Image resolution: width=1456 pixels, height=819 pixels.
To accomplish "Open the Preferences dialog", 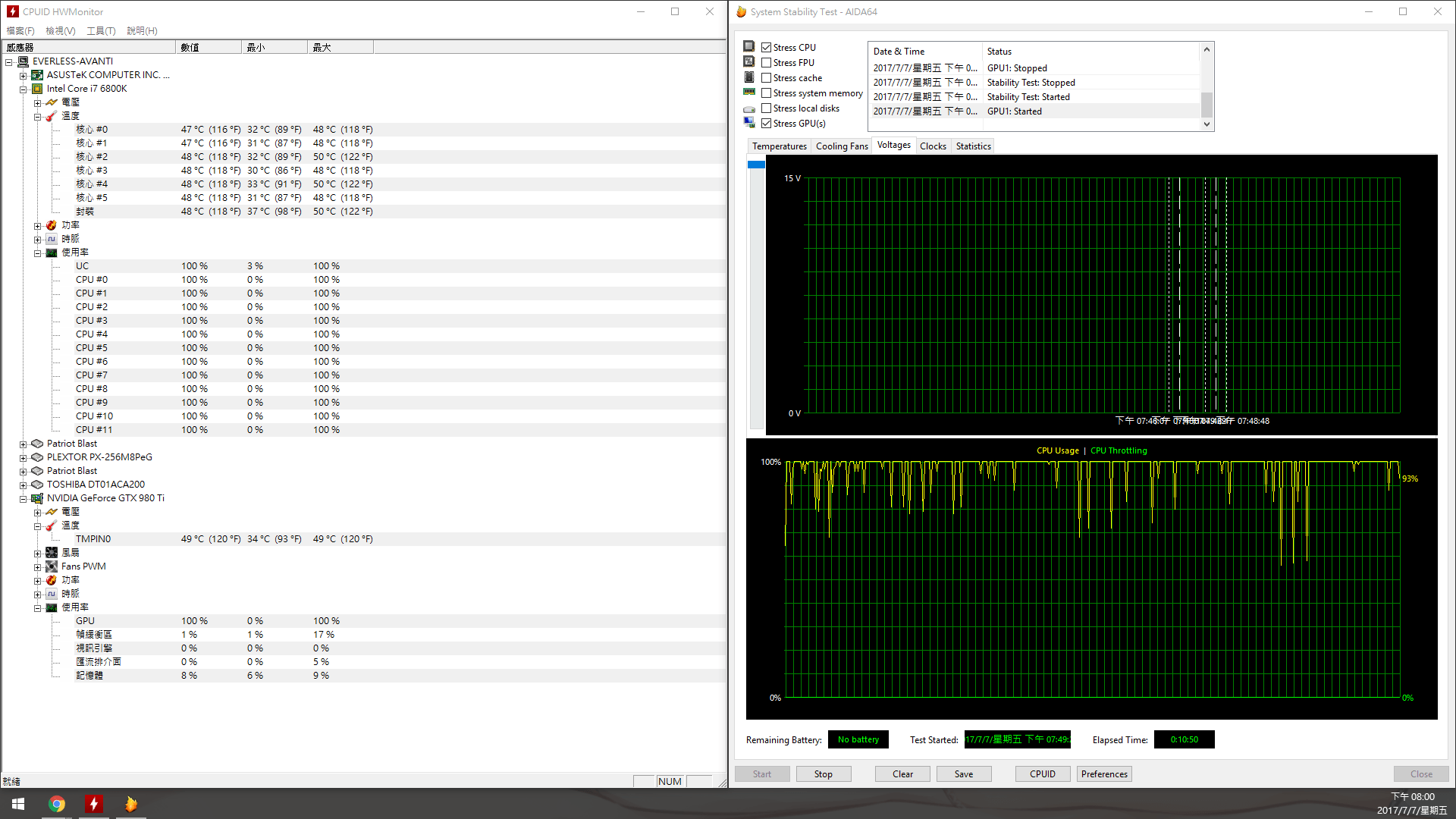I will [x=1104, y=774].
